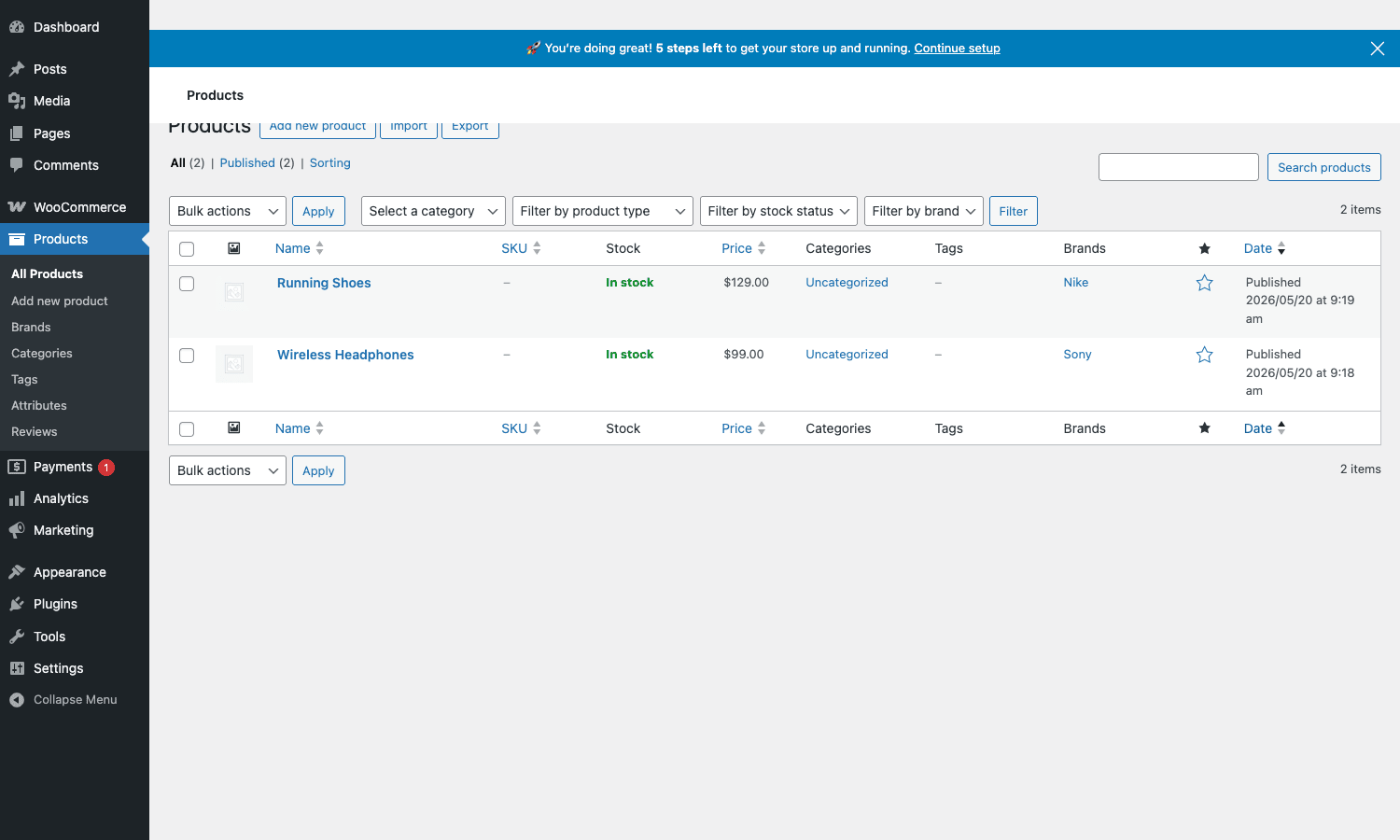Go to Attributes in Products submenu
The image size is (1400, 840).
39,406
